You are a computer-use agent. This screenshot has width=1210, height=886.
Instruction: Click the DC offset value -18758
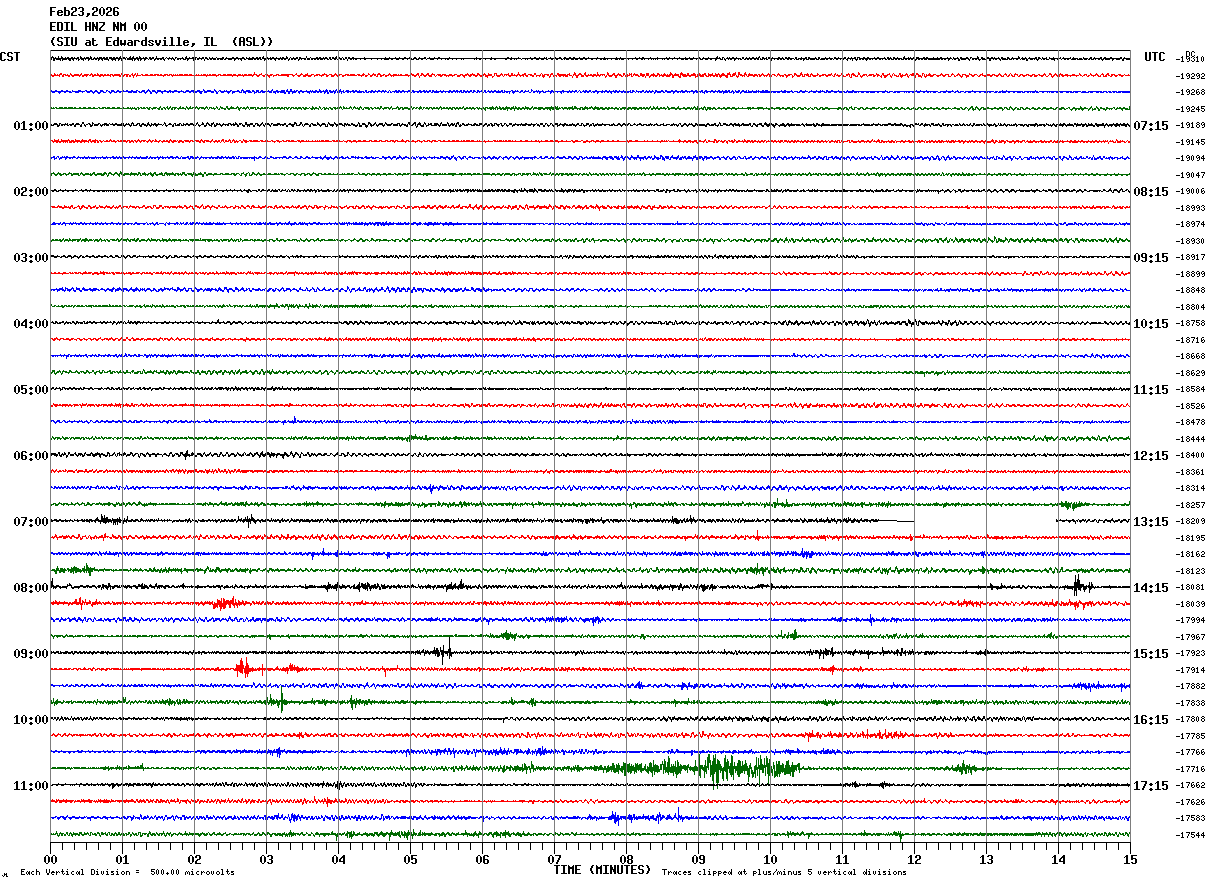point(1191,324)
